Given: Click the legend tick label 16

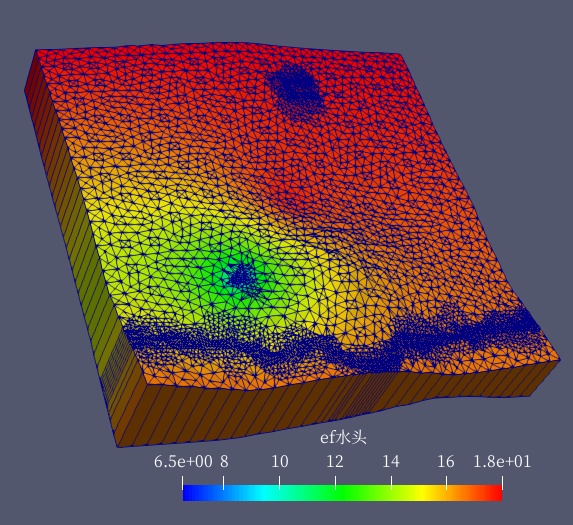Looking at the screenshot, I should pyautogui.click(x=446, y=462).
